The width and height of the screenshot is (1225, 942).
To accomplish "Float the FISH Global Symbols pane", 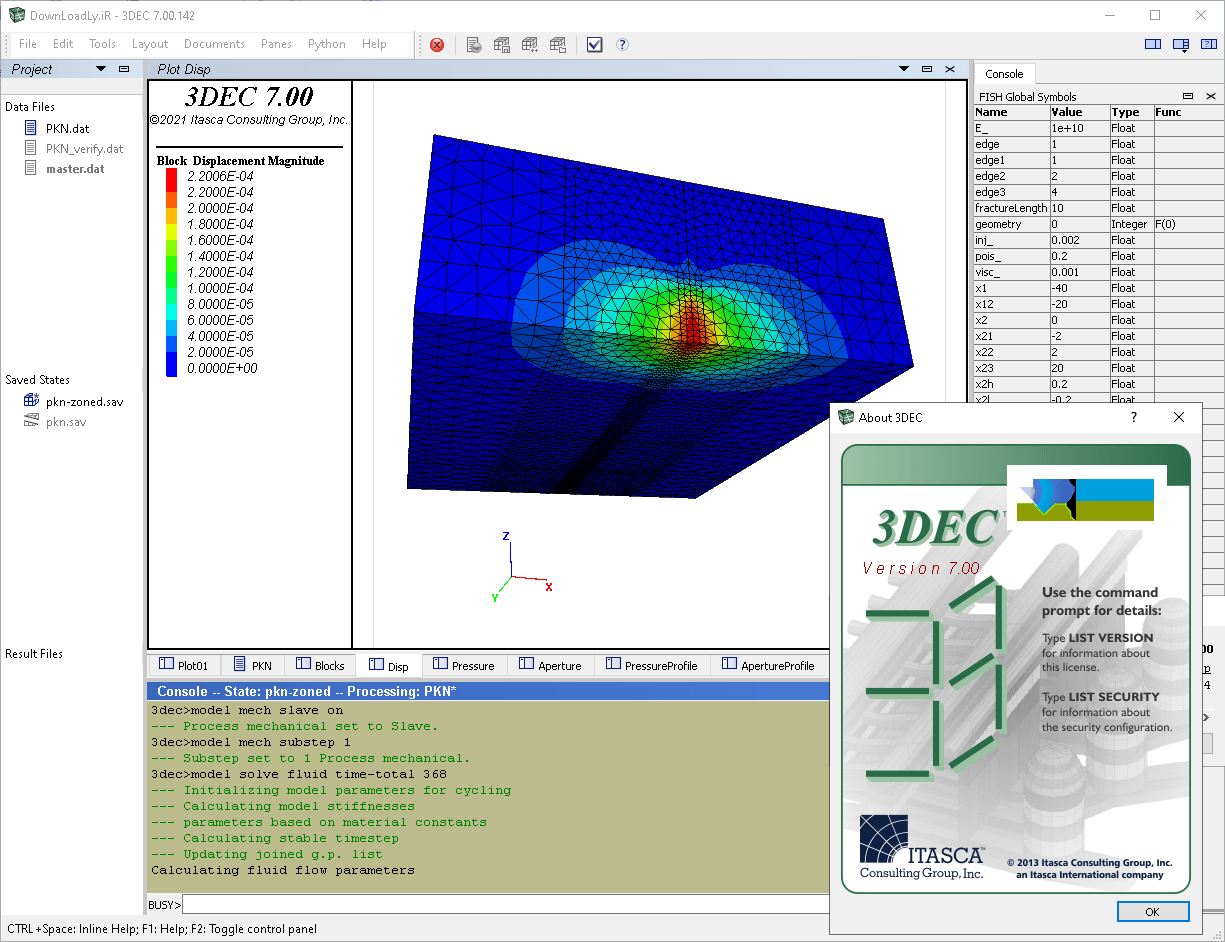I will coord(1190,97).
